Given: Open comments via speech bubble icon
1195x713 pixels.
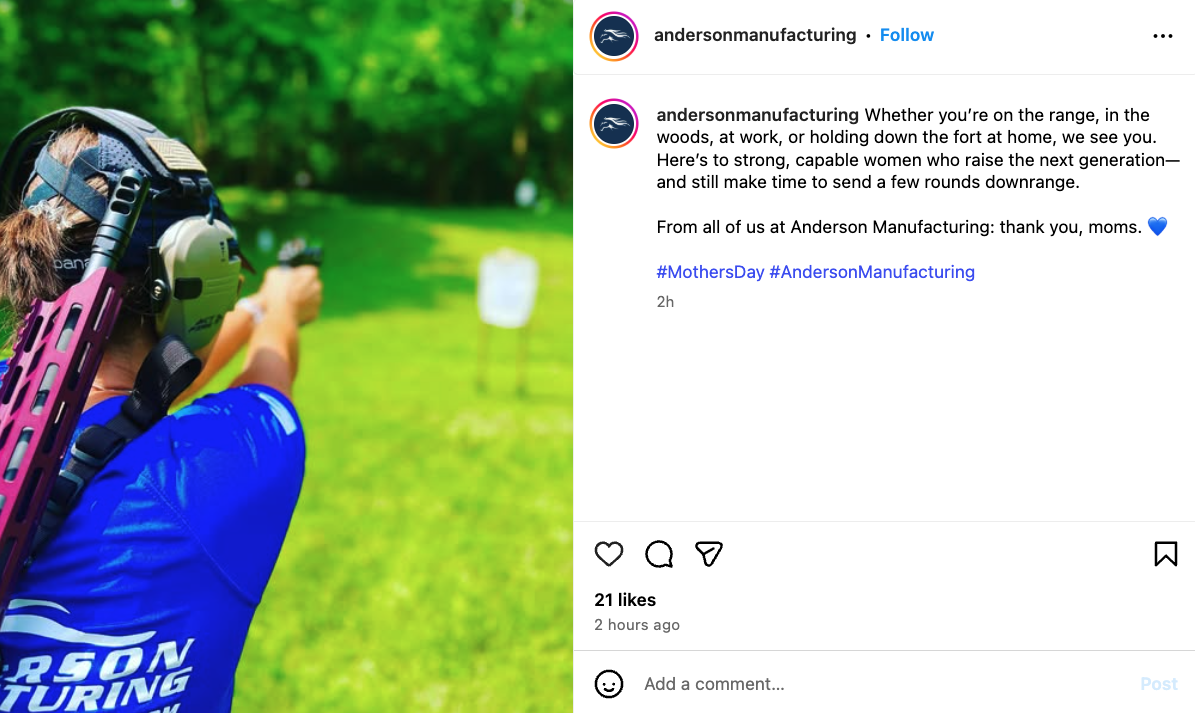Looking at the screenshot, I should (658, 554).
